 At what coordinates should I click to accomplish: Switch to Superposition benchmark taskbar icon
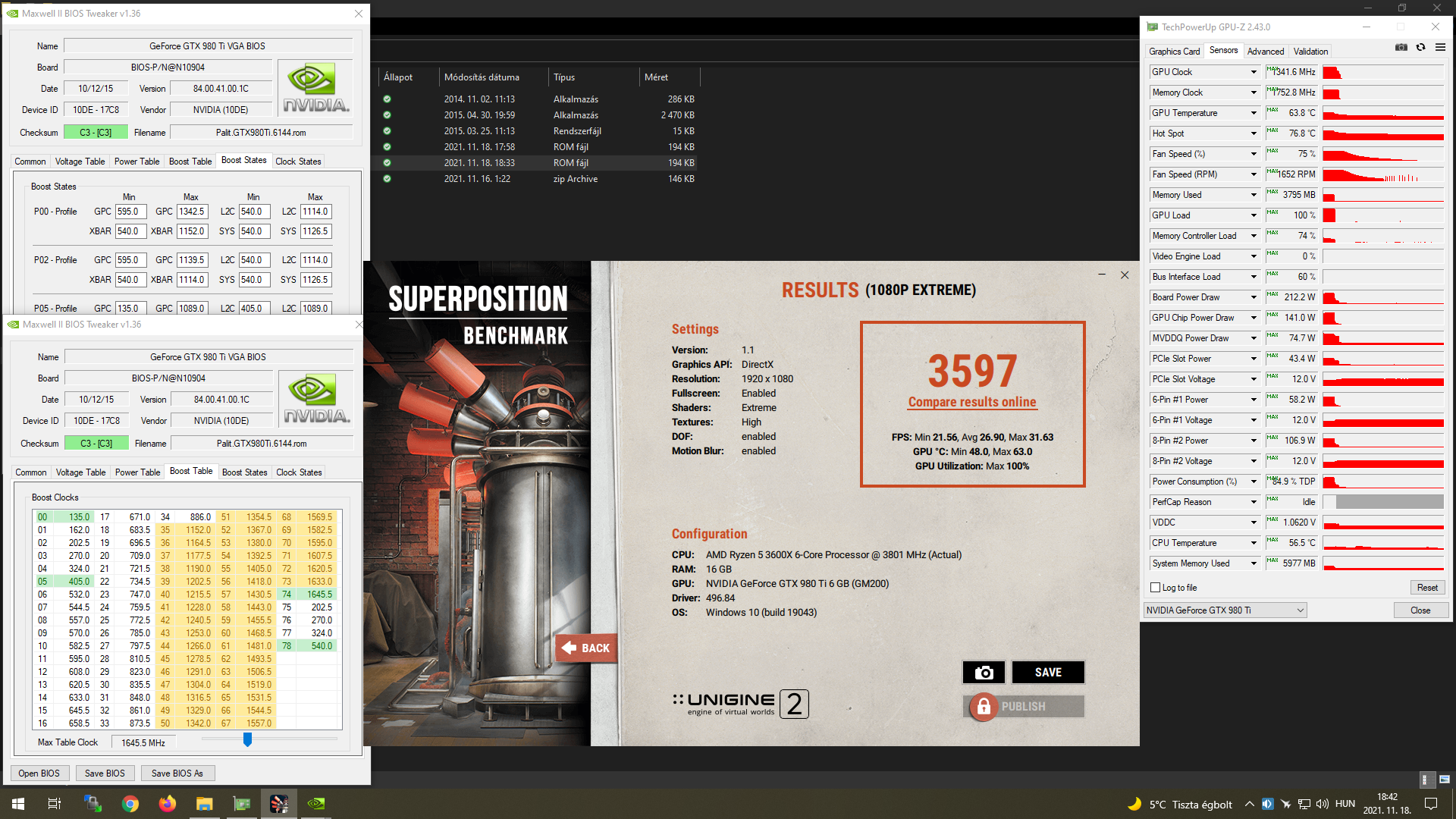tap(279, 804)
